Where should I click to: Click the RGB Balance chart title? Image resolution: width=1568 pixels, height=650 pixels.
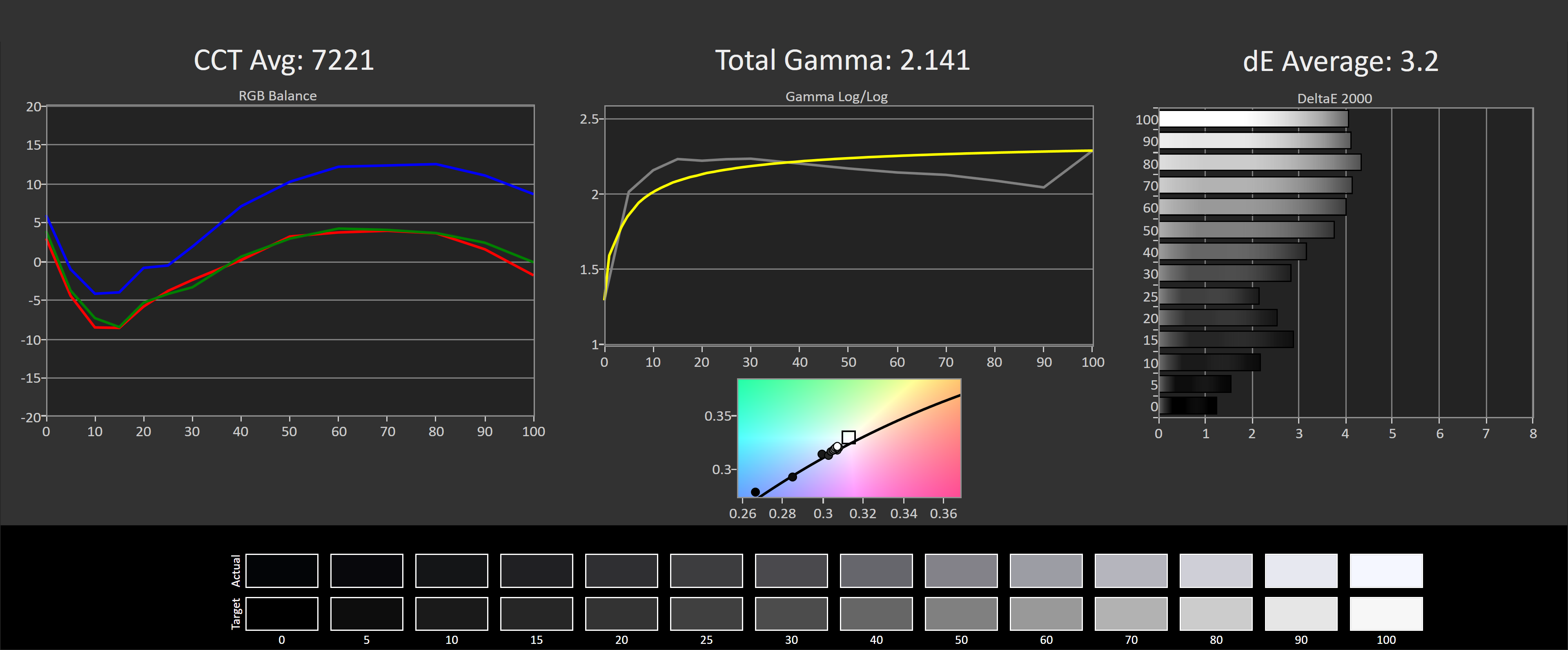pyautogui.click(x=278, y=95)
